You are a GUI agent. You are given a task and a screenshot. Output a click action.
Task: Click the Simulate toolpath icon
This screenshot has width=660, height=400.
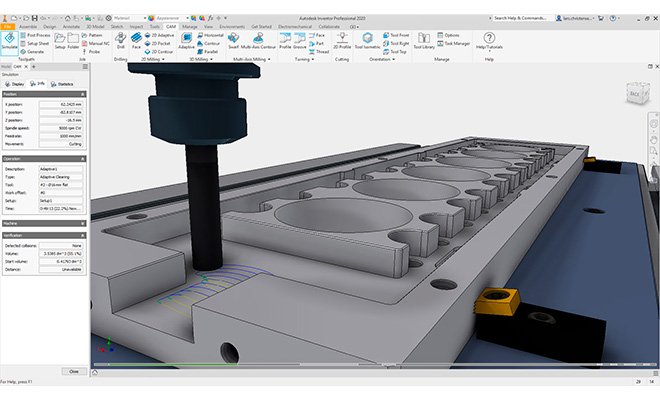(9, 39)
